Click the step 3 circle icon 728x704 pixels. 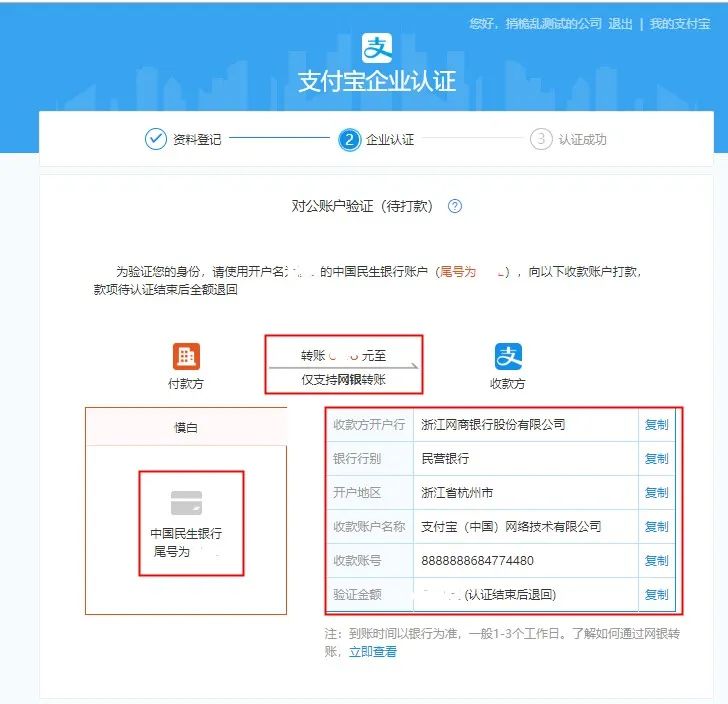click(541, 139)
